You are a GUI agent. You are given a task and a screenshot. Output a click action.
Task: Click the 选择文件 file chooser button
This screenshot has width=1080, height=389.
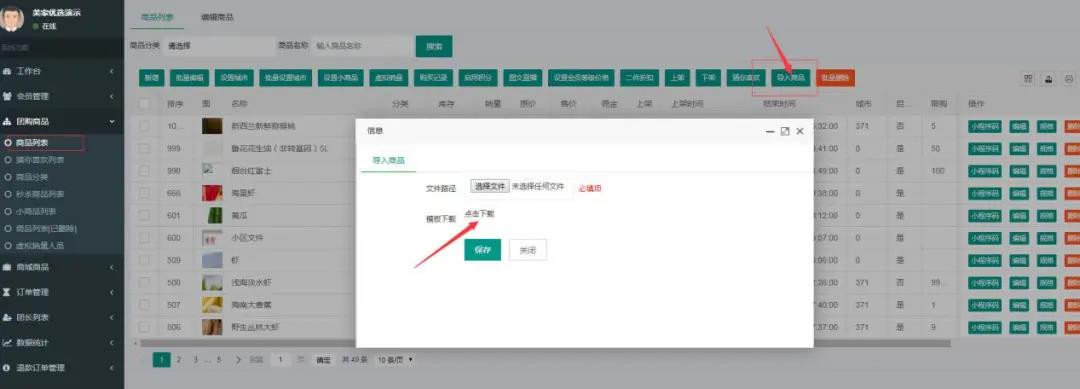pos(490,187)
